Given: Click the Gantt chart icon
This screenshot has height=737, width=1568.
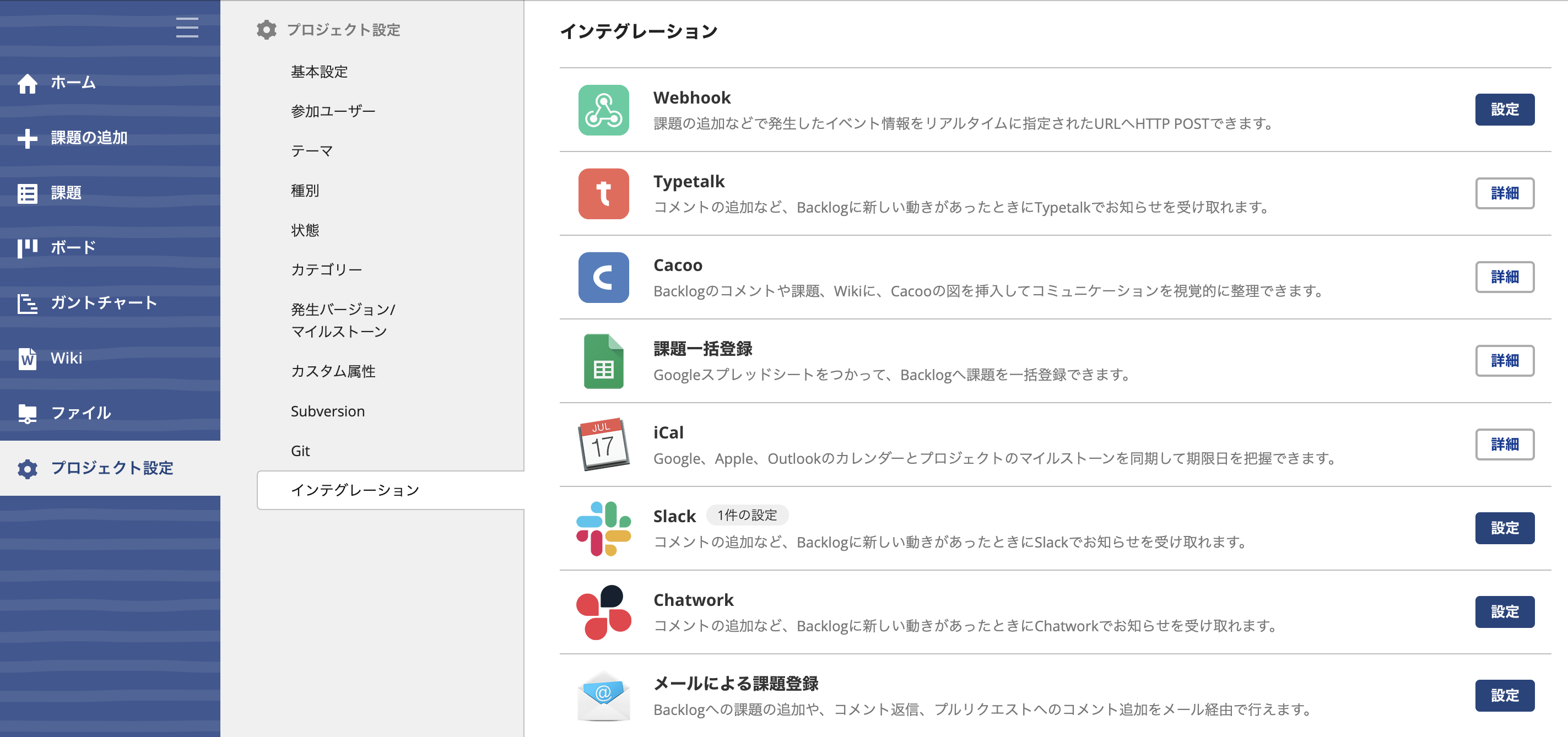Looking at the screenshot, I should click(28, 303).
